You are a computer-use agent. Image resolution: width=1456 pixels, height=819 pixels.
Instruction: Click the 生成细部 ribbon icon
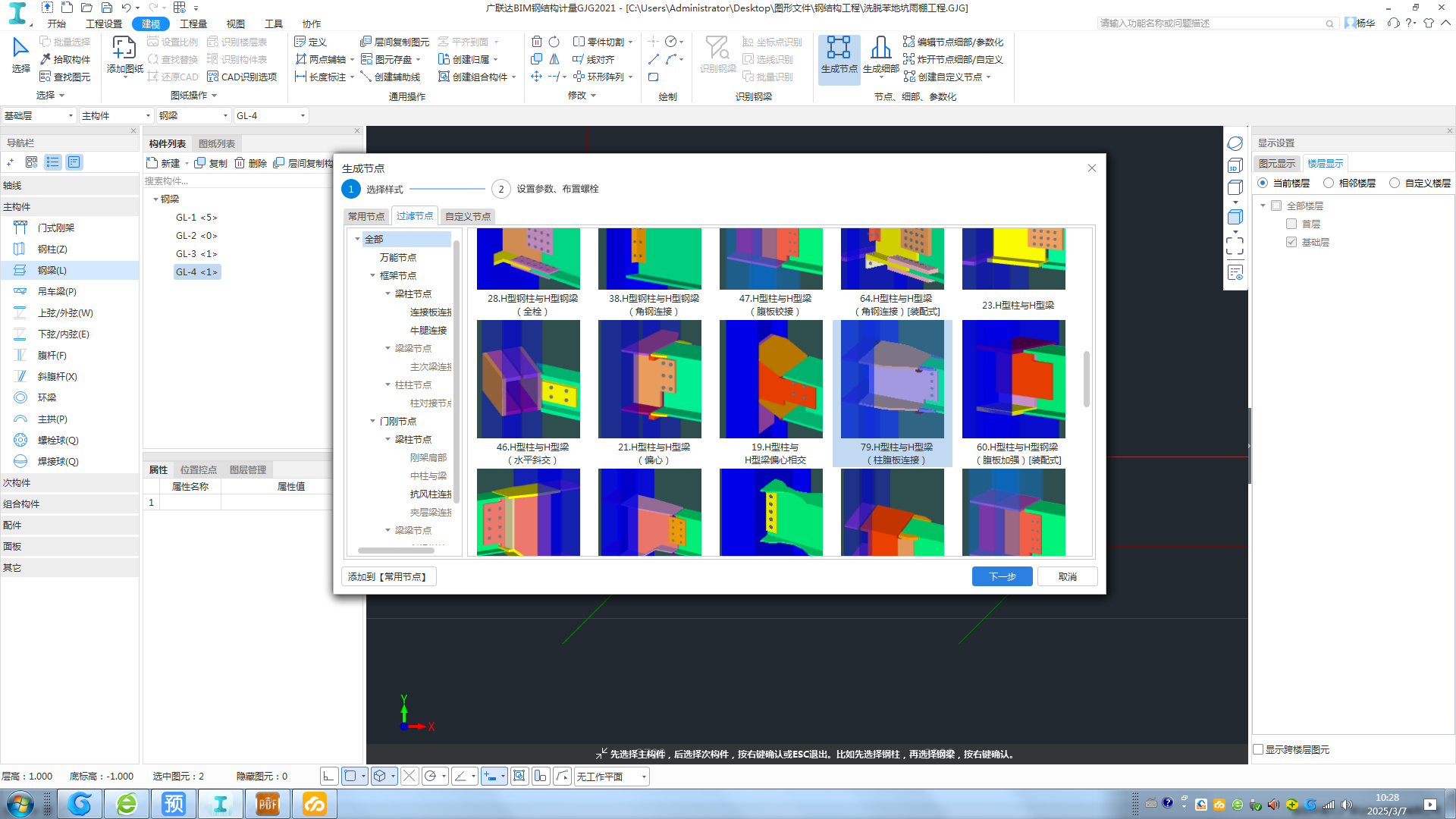click(880, 55)
